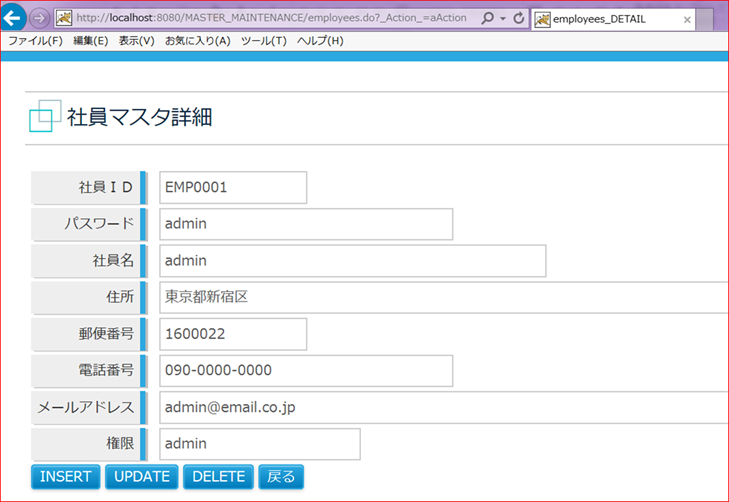
Task: Open the お気に入り(A) menu
Action: coord(197,41)
